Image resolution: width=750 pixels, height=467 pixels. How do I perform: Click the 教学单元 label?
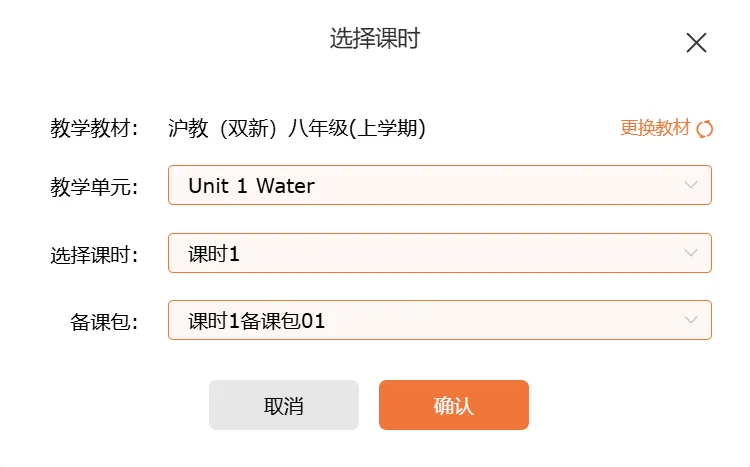click(94, 186)
